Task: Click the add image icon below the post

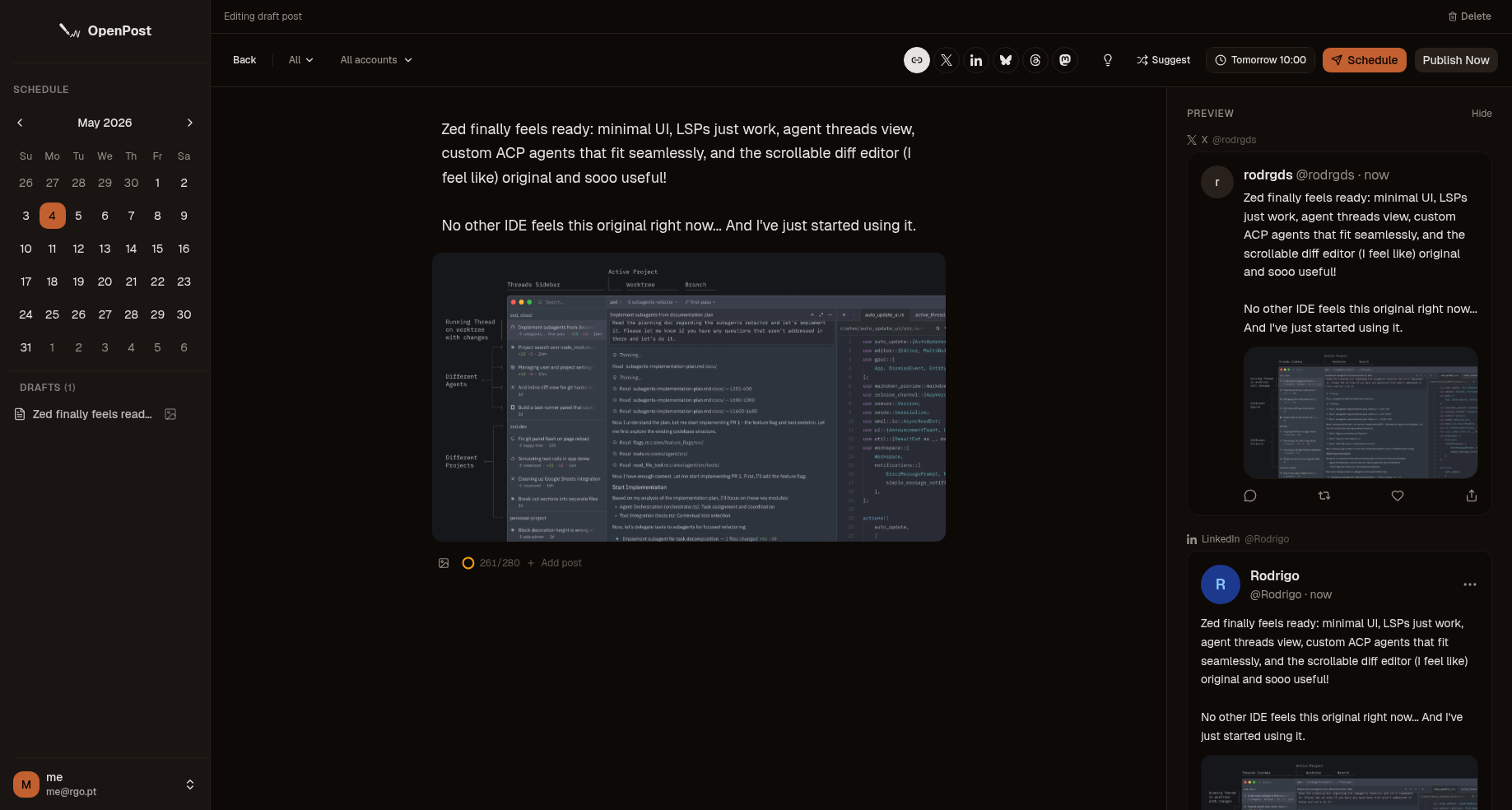Action: [444, 563]
